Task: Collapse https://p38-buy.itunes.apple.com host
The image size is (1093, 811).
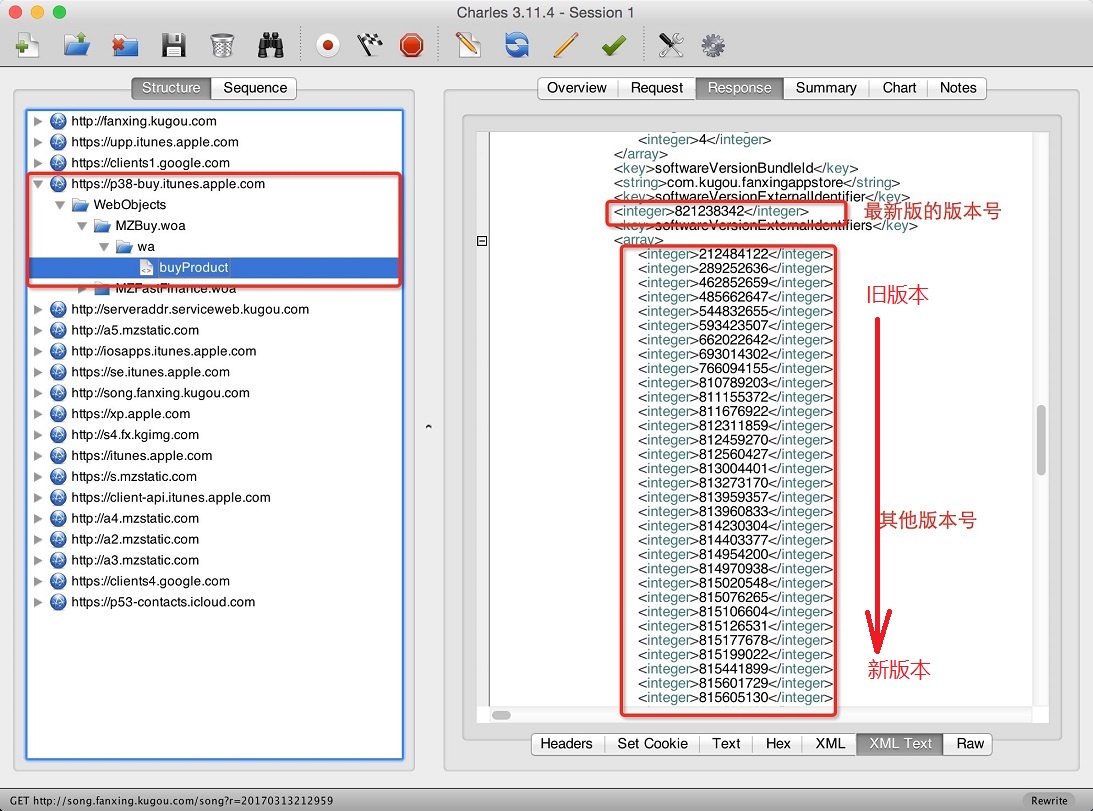Action: [38, 184]
